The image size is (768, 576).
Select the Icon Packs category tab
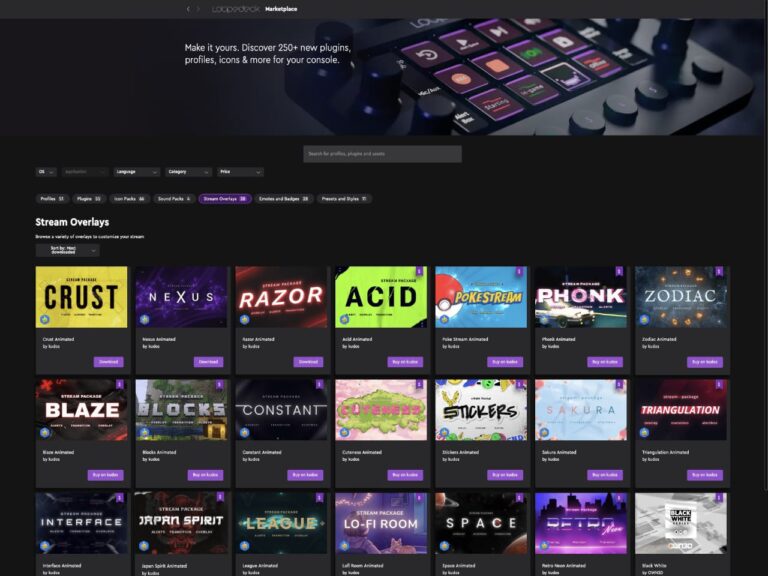click(129, 199)
